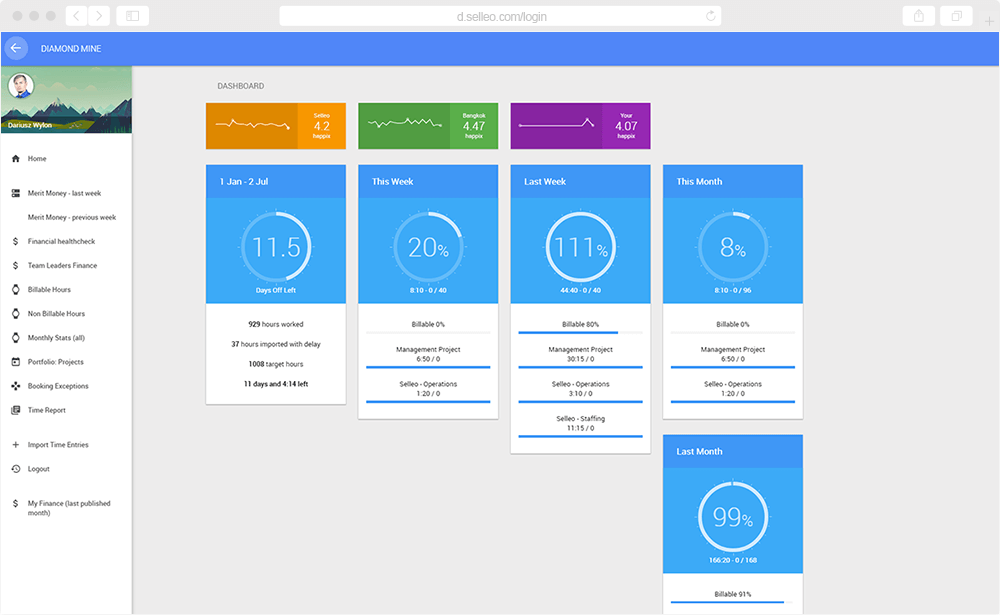This screenshot has width=1000, height=615.
Task: Click the Portfolio: Projects calendar icon
Action: pos(16,362)
